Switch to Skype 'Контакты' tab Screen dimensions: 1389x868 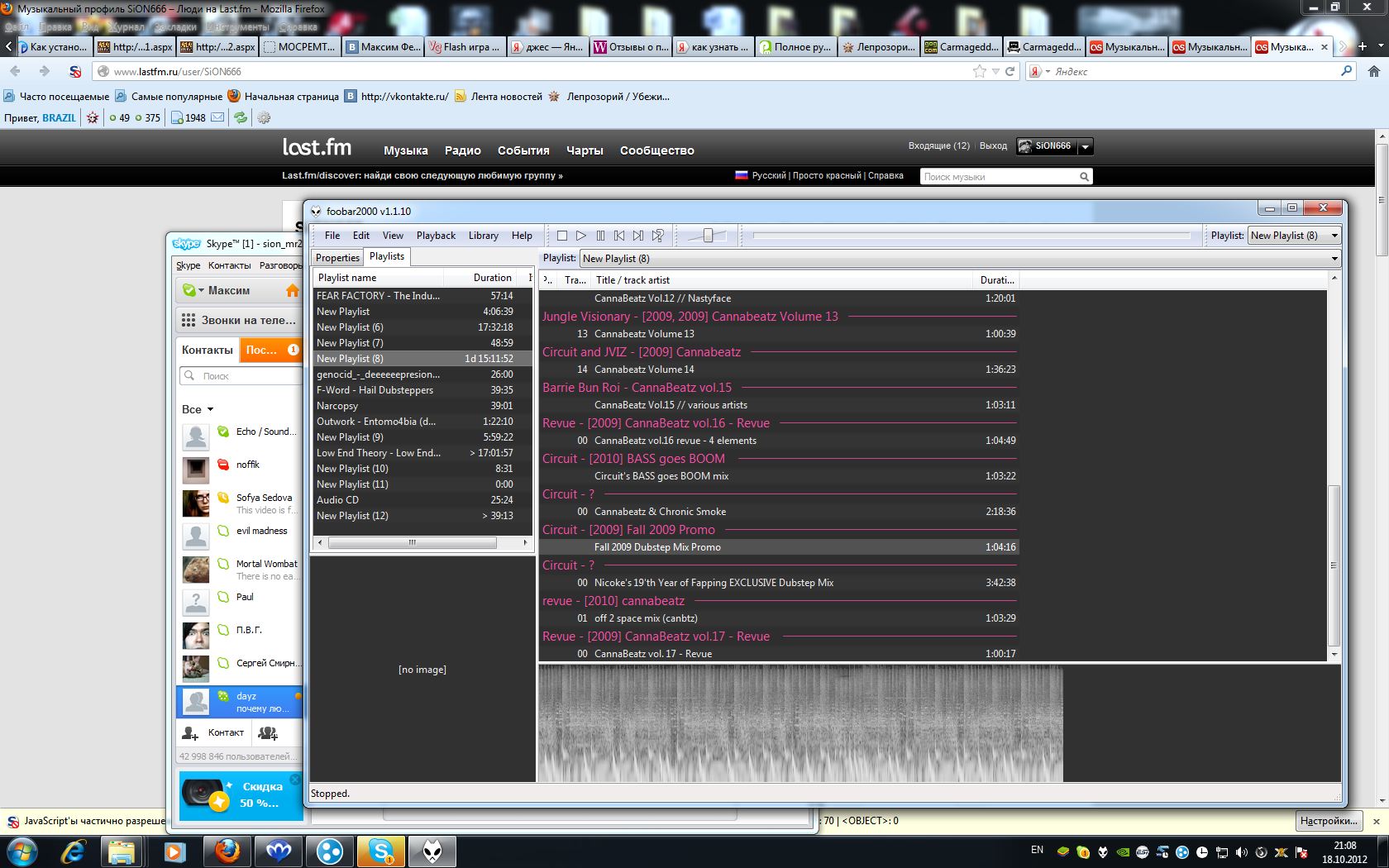click(x=208, y=350)
